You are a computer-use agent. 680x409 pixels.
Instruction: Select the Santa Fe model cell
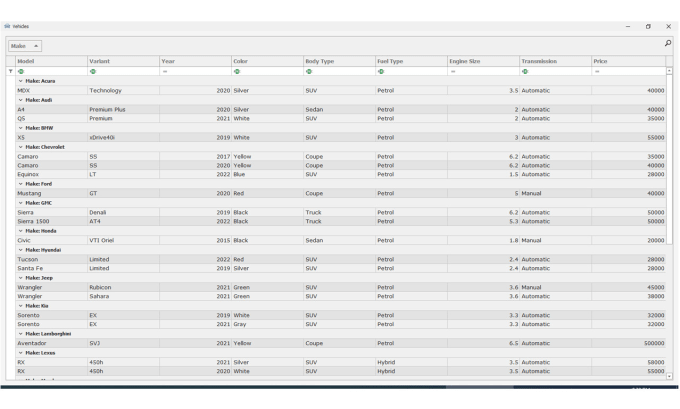51,268
